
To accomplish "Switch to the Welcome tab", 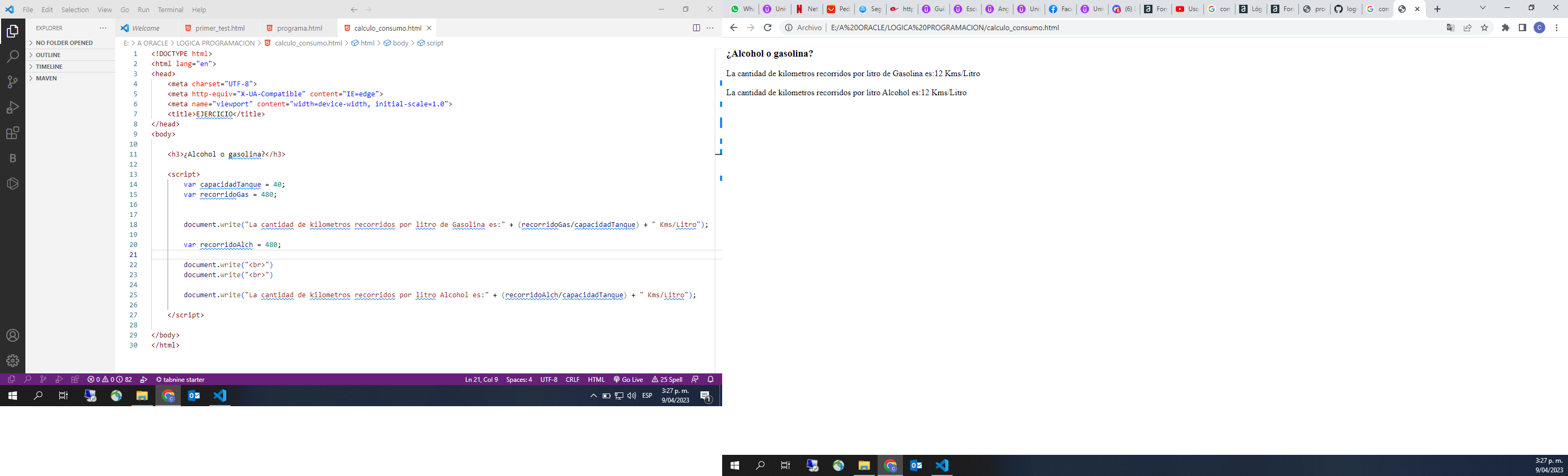I will pos(145,28).
